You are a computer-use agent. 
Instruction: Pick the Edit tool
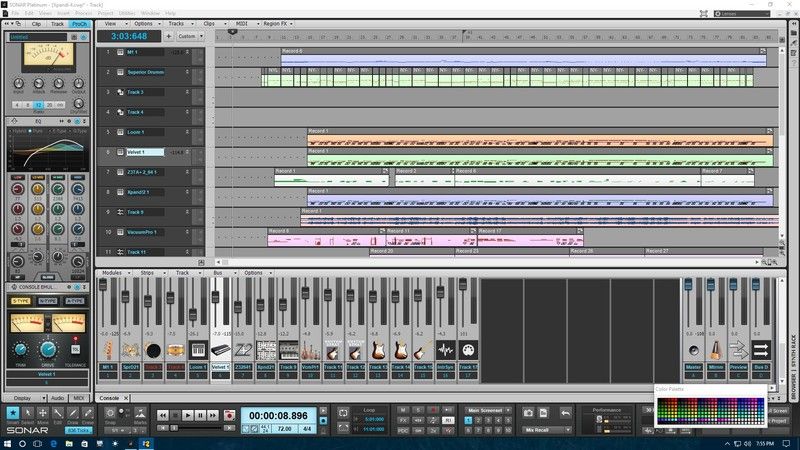click(x=58, y=413)
